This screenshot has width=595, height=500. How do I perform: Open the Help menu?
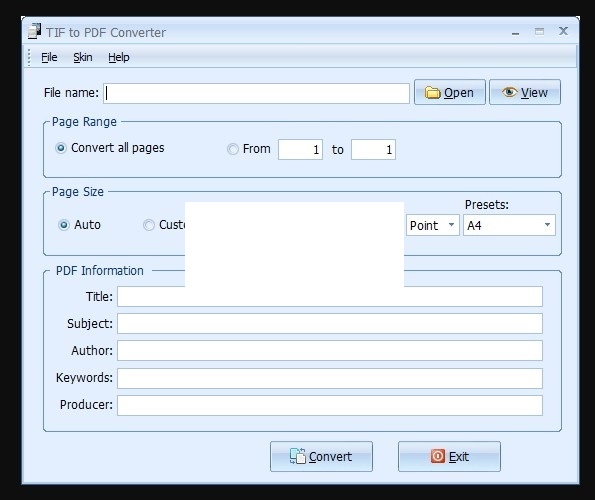(x=119, y=57)
